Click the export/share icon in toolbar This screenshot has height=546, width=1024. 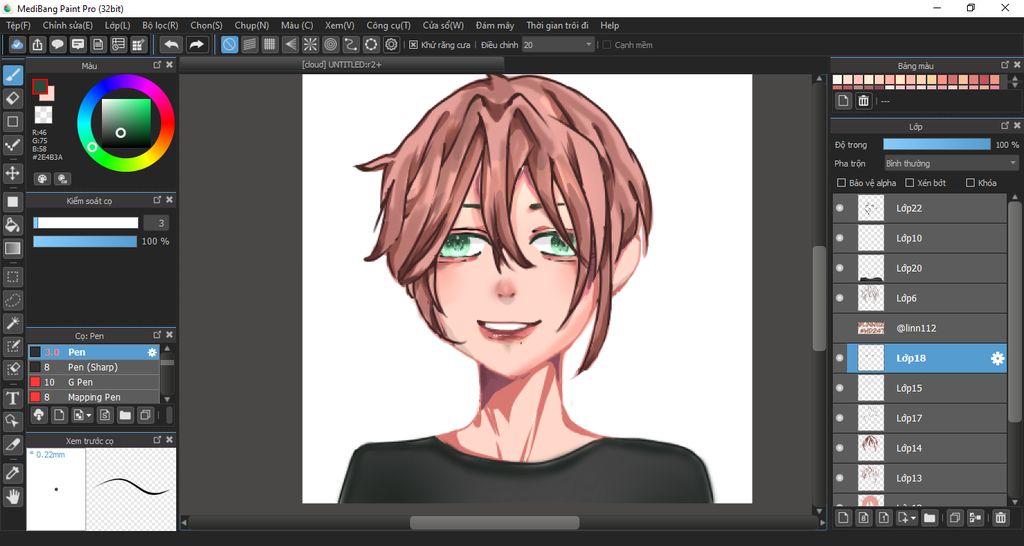pyautogui.click(x=38, y=44)
